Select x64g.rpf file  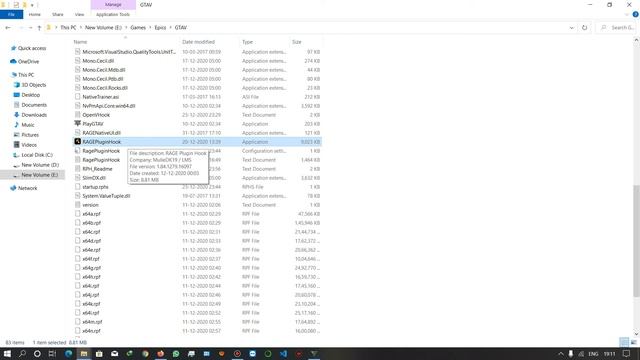(x=91, y=268)
